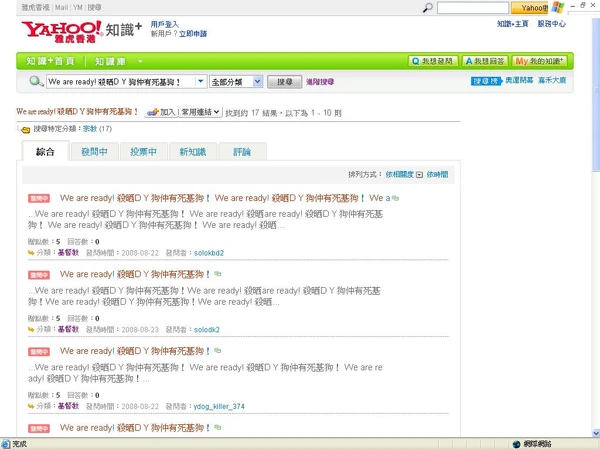Click the asker name solokbd2
This screenshot has height=450, width=600.
click(209, 253)
